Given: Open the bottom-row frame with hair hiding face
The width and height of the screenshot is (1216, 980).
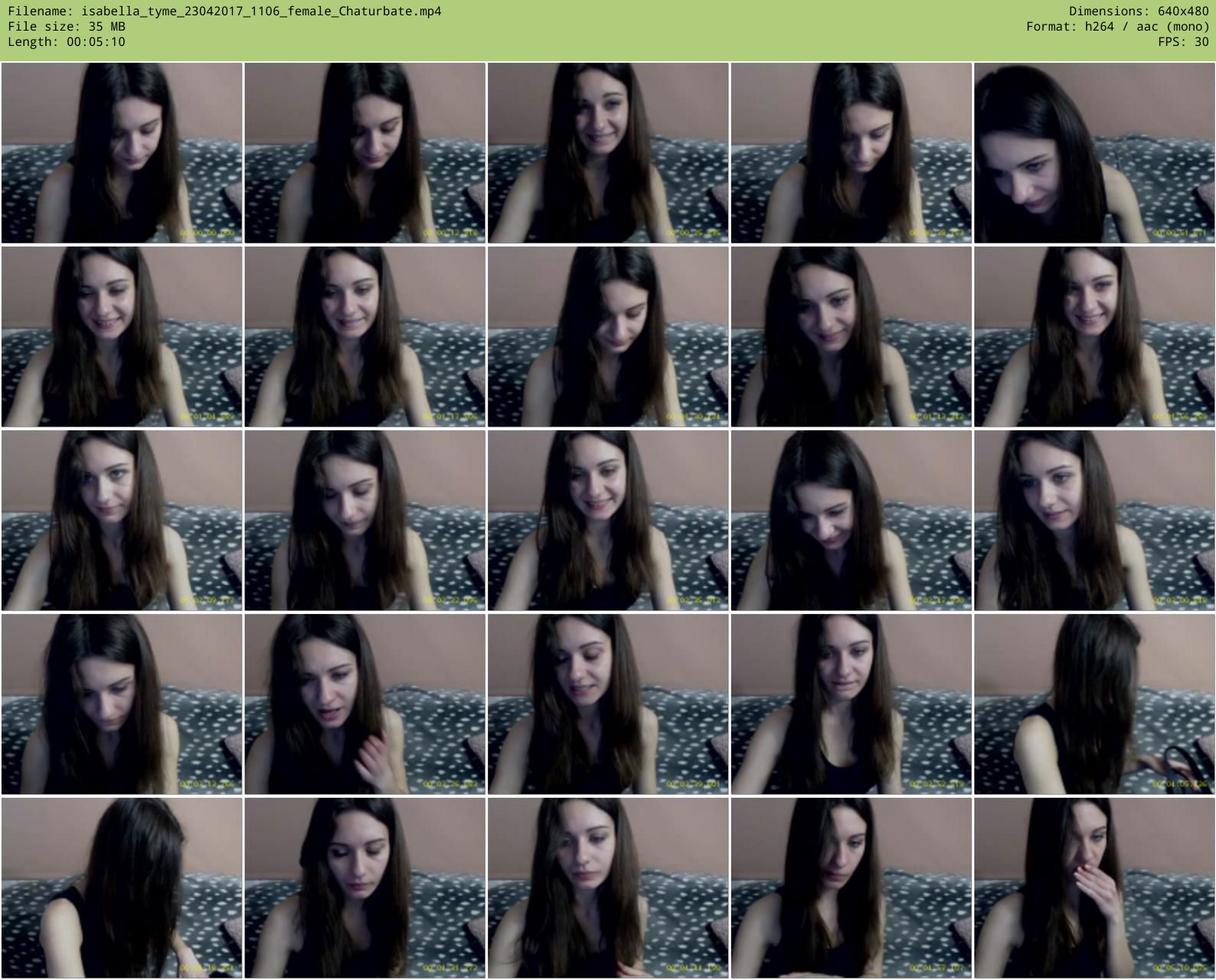Looking at the screenshot, I should coord(122,888).
